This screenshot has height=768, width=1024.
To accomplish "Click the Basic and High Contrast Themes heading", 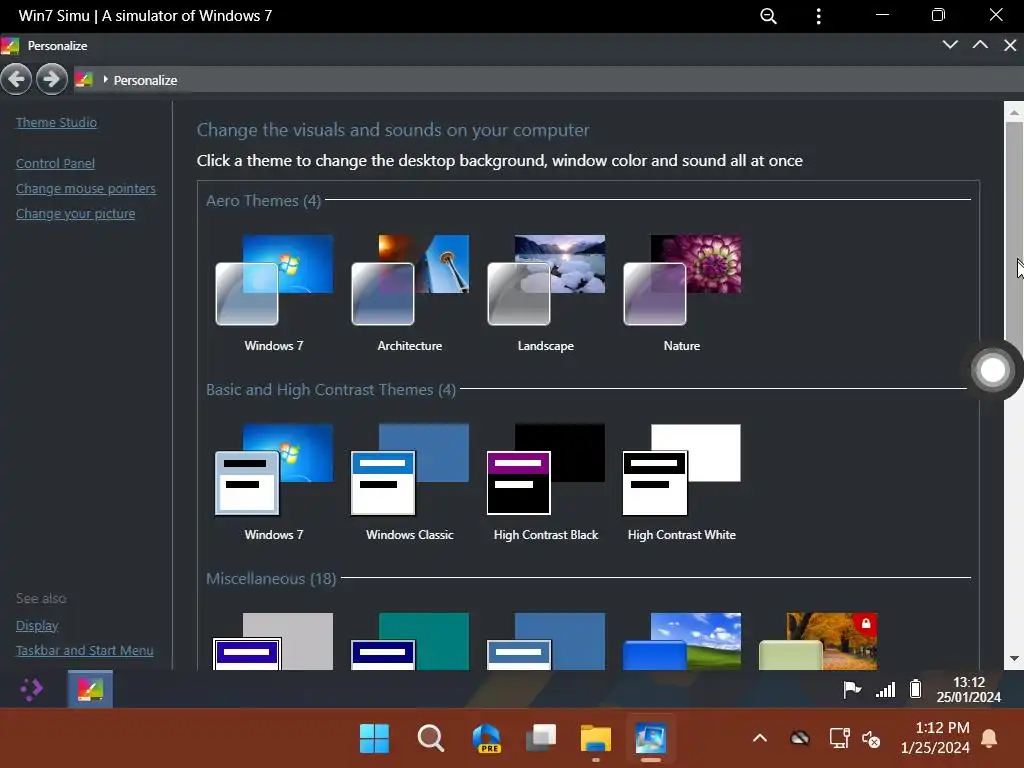I will (330, 390).
